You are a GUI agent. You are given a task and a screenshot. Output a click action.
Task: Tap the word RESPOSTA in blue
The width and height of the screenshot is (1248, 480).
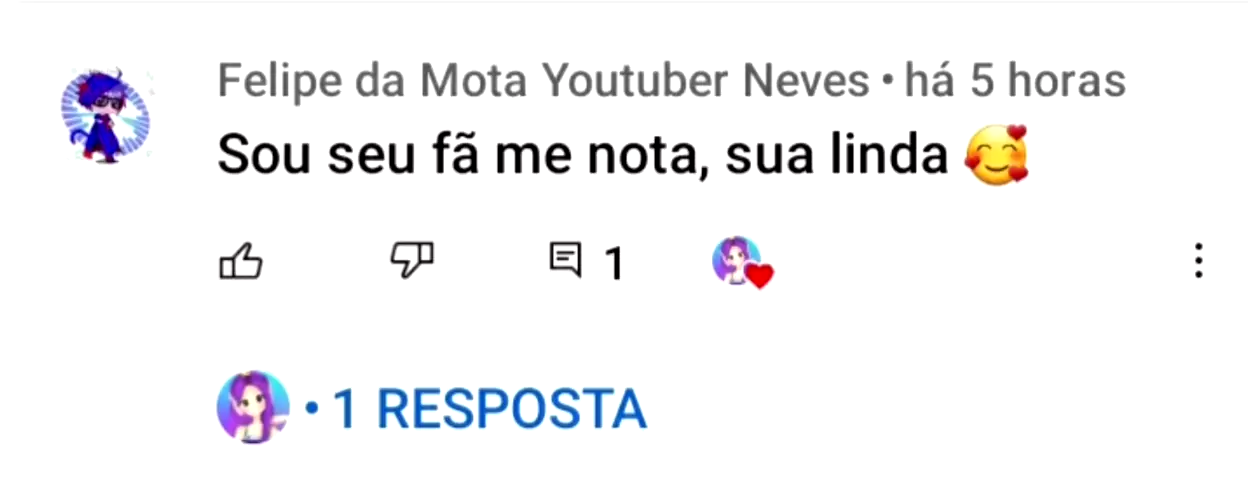[x=511, y=408]
